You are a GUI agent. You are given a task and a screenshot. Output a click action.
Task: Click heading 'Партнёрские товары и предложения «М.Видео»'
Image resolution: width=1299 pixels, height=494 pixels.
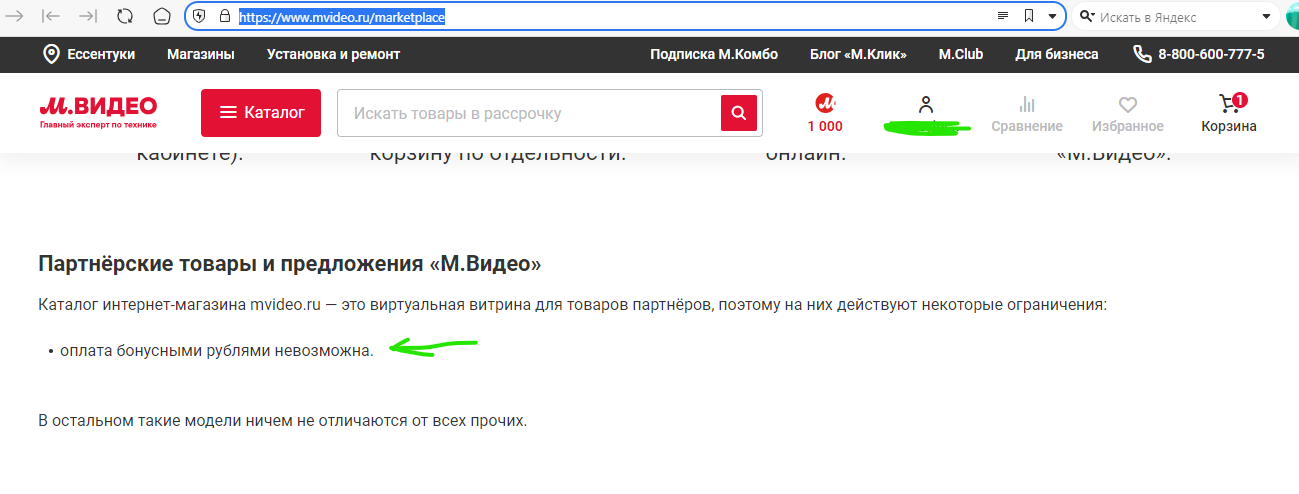[290, 264]
